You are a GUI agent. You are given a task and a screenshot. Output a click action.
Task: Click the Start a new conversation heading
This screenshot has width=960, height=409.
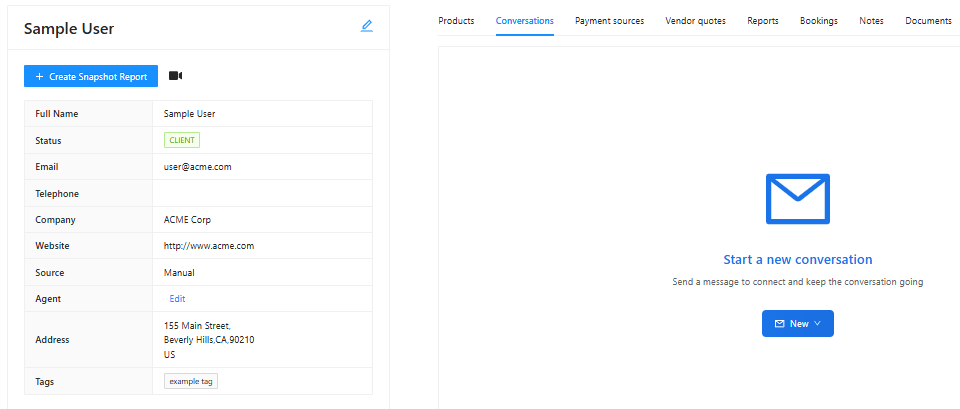(798, 259)
